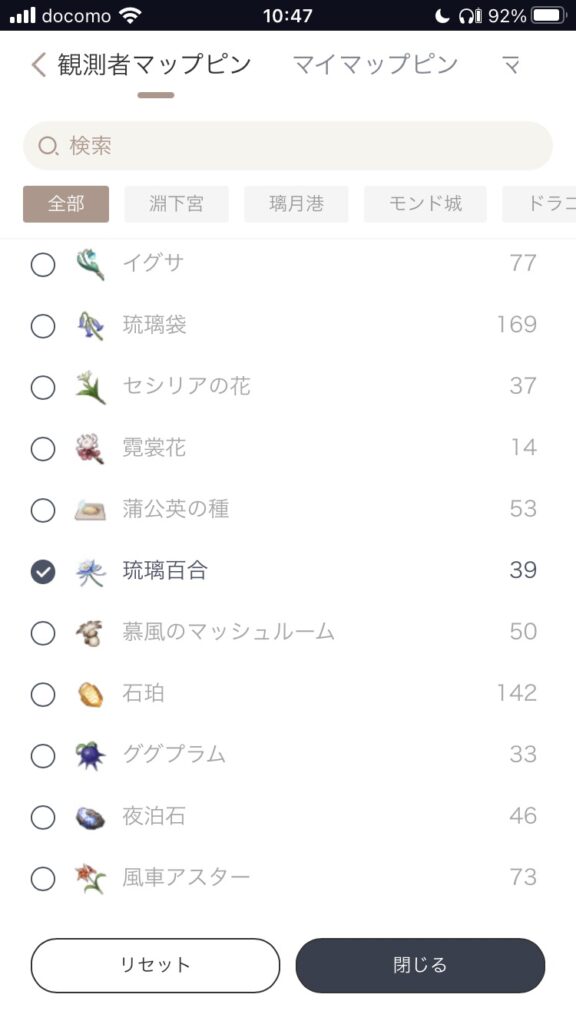The height and width of the screenshot is (1024, 576).
Task: Uncheck the 琉璃百合 checkbox
Action: (43, 572)
